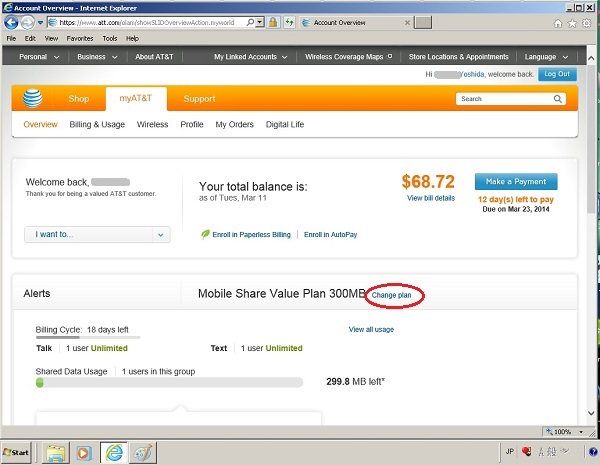Open Store Locations & Appointments

458,57
